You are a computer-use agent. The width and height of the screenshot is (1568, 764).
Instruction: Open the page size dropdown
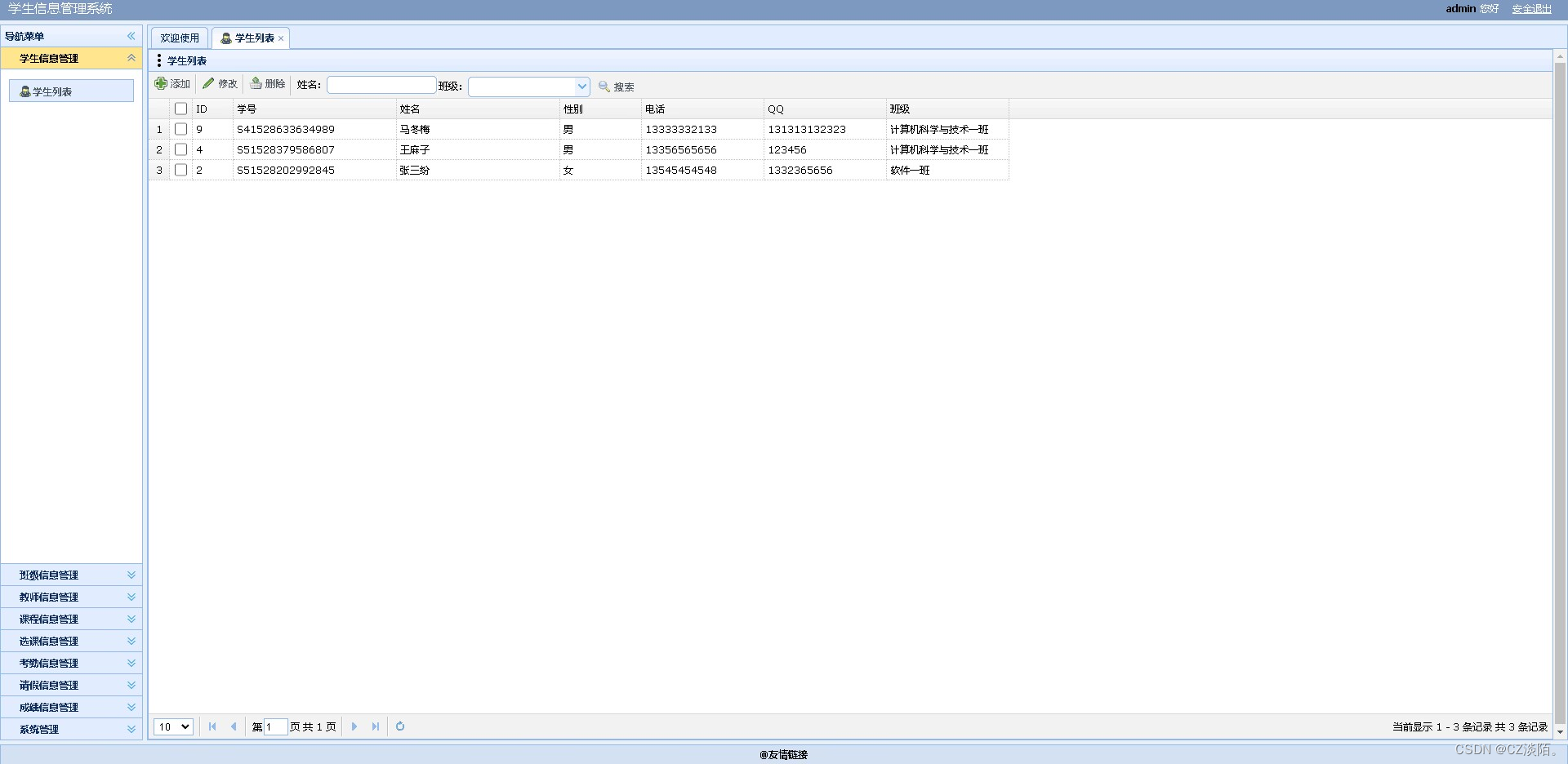[x=173, y=726]
